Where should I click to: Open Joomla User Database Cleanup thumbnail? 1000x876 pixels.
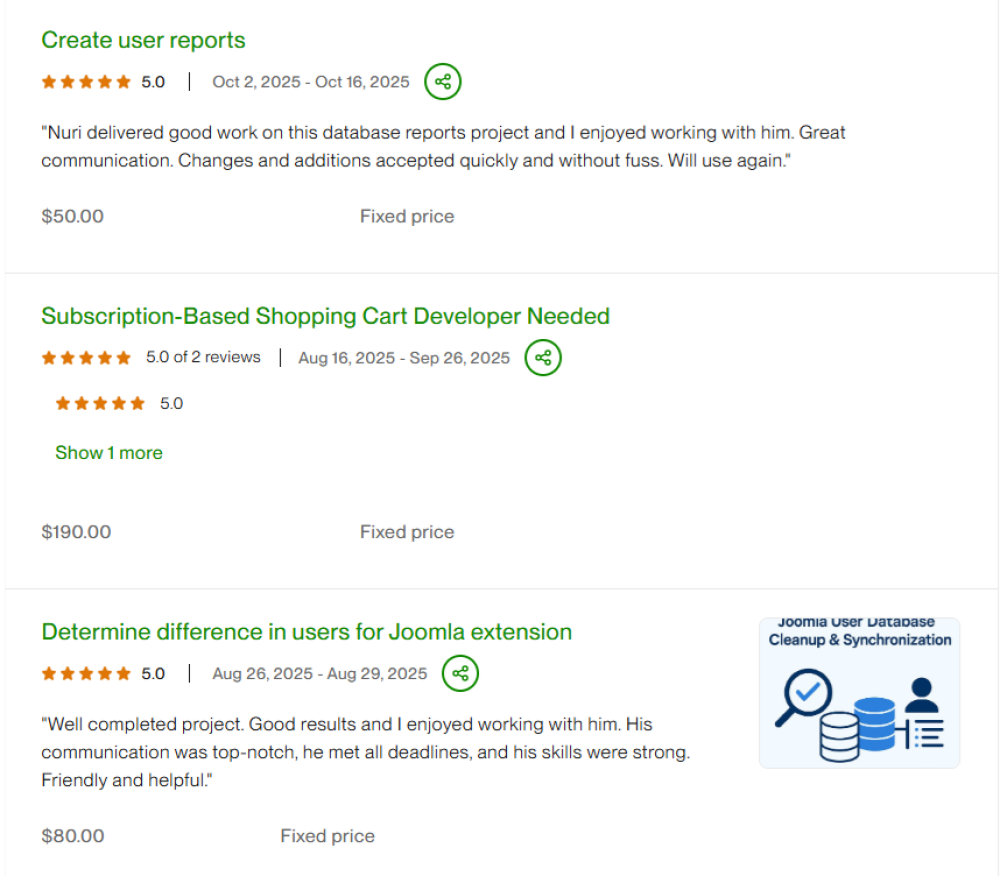tap(859, 692)
